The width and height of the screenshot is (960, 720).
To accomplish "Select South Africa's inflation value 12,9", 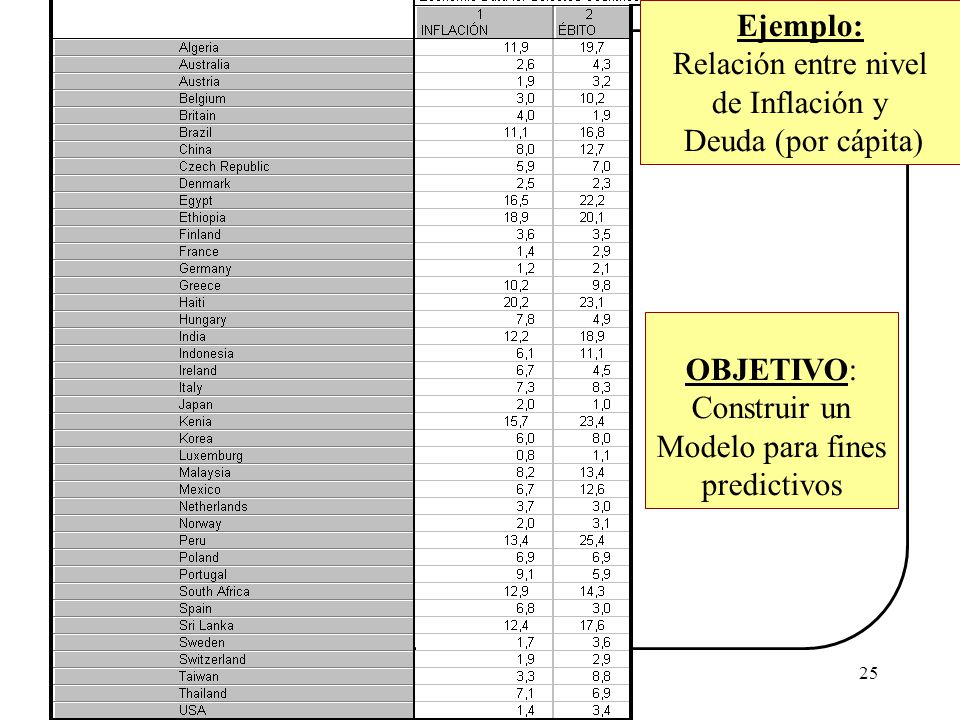I will pyautogui.click(x=516, y=591).
